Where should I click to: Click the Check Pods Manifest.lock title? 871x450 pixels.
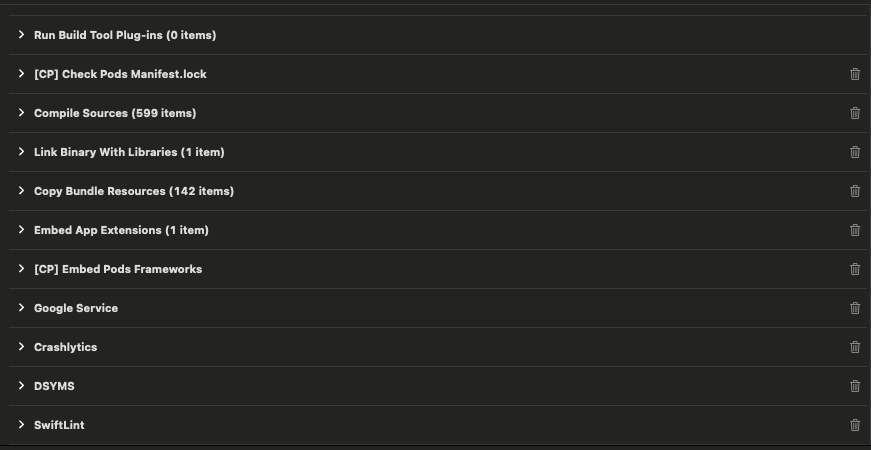pyautogui.click(x=120, y=74)
